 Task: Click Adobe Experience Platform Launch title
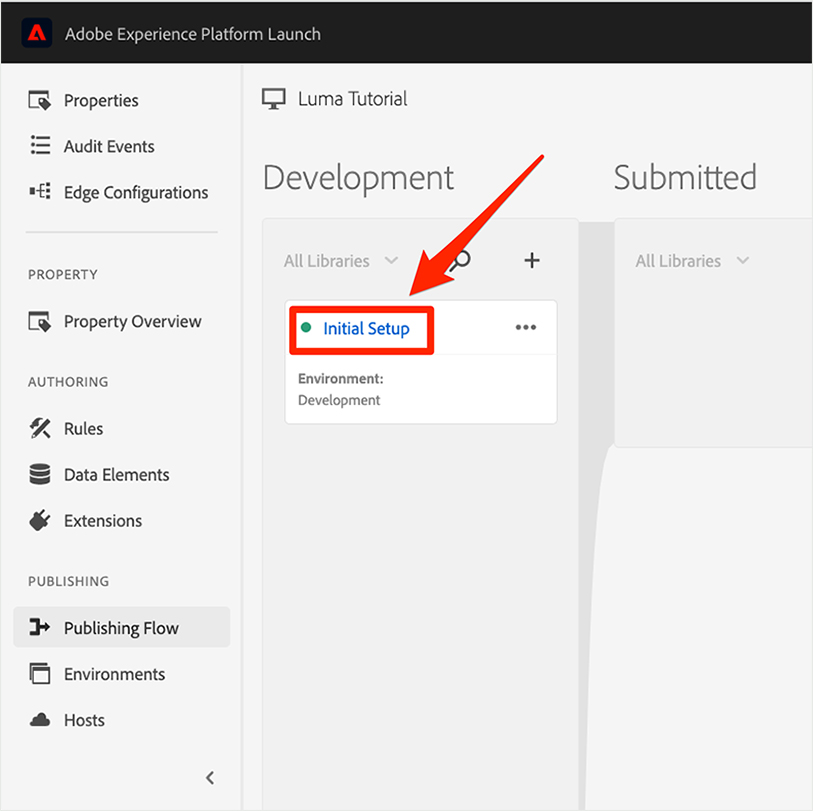coord(192,34)
